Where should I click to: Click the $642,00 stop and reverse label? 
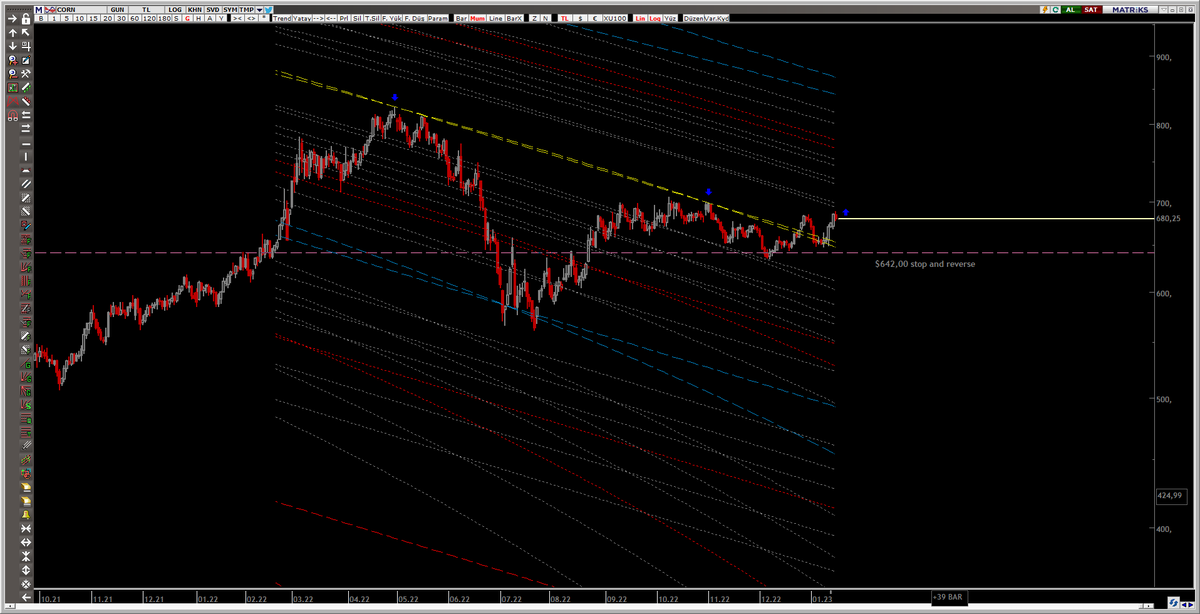(x=924, y=264)
